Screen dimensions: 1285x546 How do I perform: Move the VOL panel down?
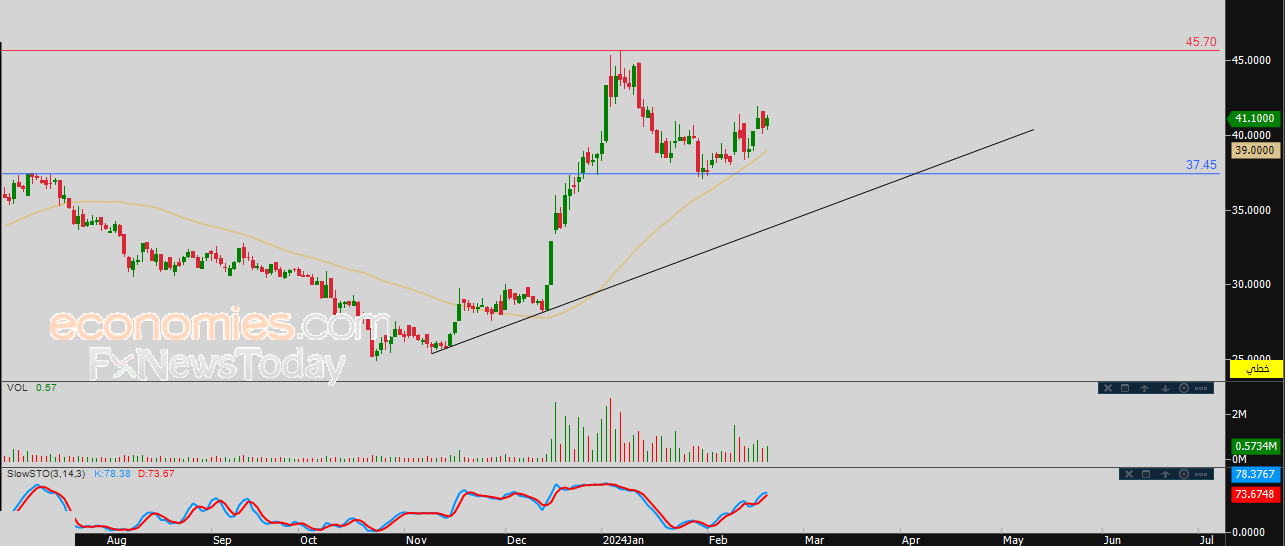coord(1165,388)
